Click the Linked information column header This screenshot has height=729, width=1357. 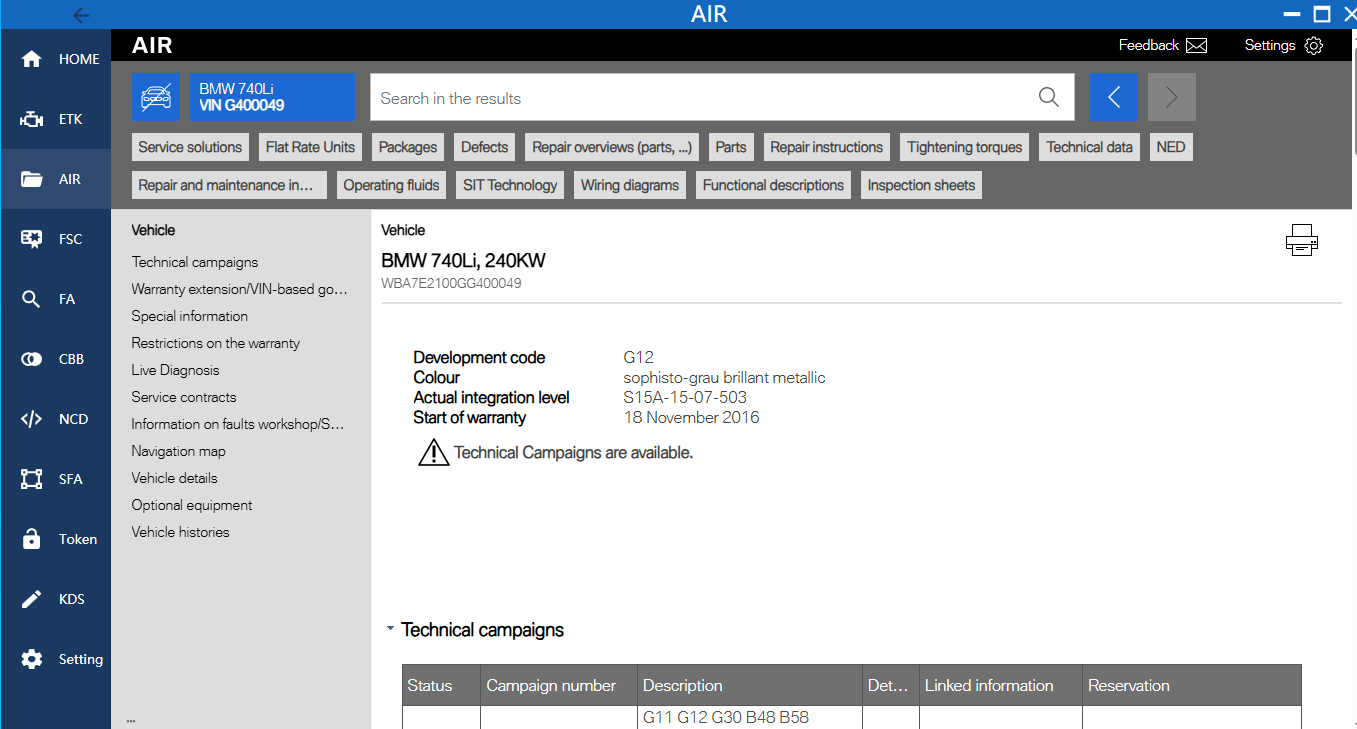point(1000,685)
